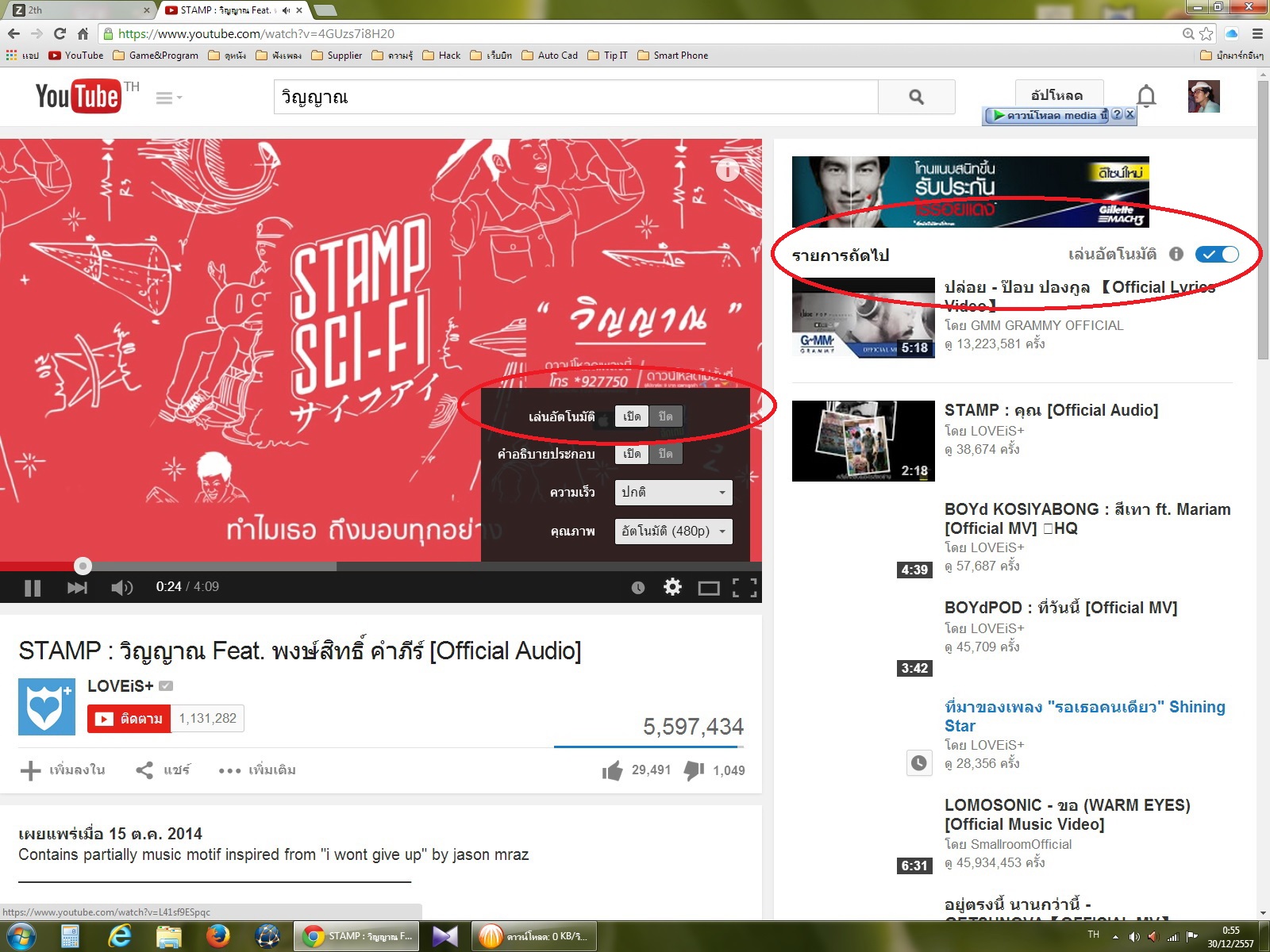The width and height of the screenshot is (1270, 952).
Task: Pause the video playback
Action: [33, 588]
